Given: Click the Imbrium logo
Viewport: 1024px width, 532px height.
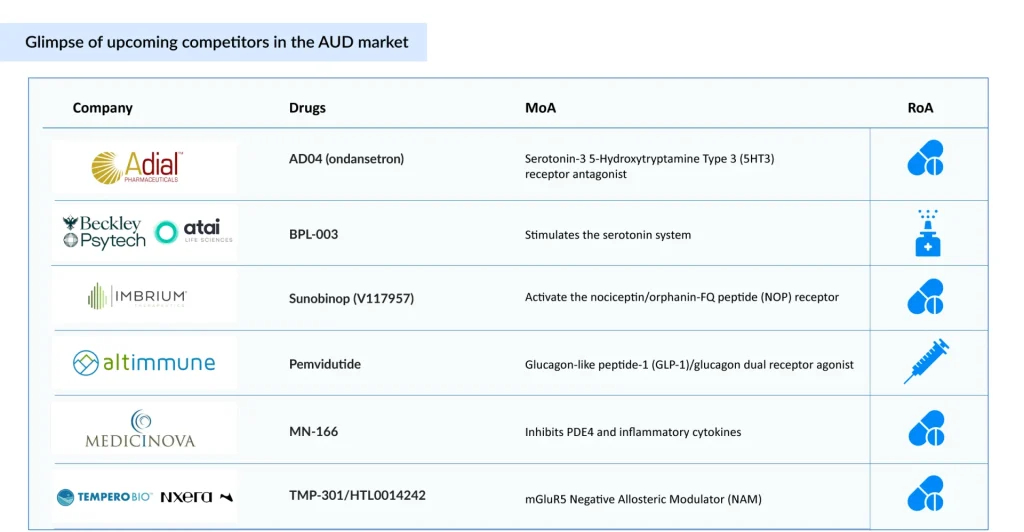Looking at the screenshot, I should tap(137, 296).
